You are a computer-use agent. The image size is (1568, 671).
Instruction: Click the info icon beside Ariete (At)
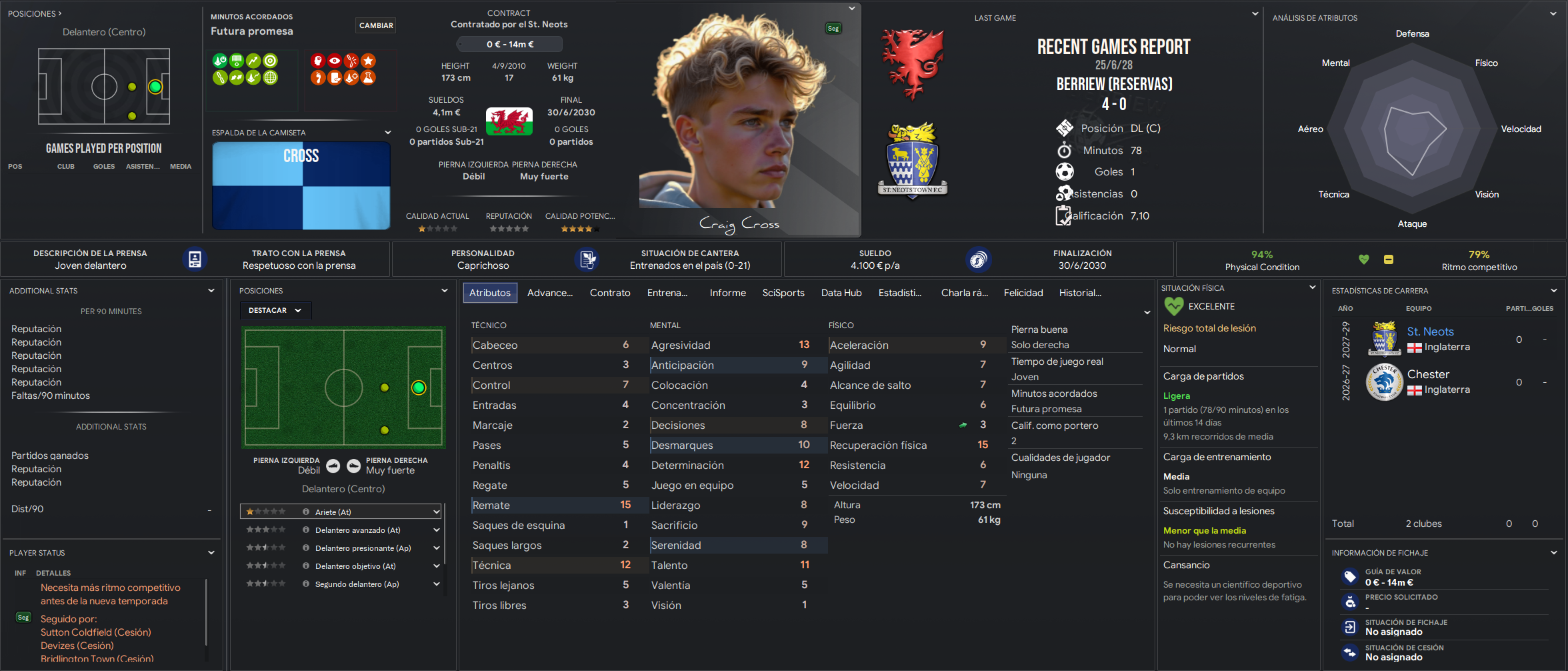tap(306, 512)
